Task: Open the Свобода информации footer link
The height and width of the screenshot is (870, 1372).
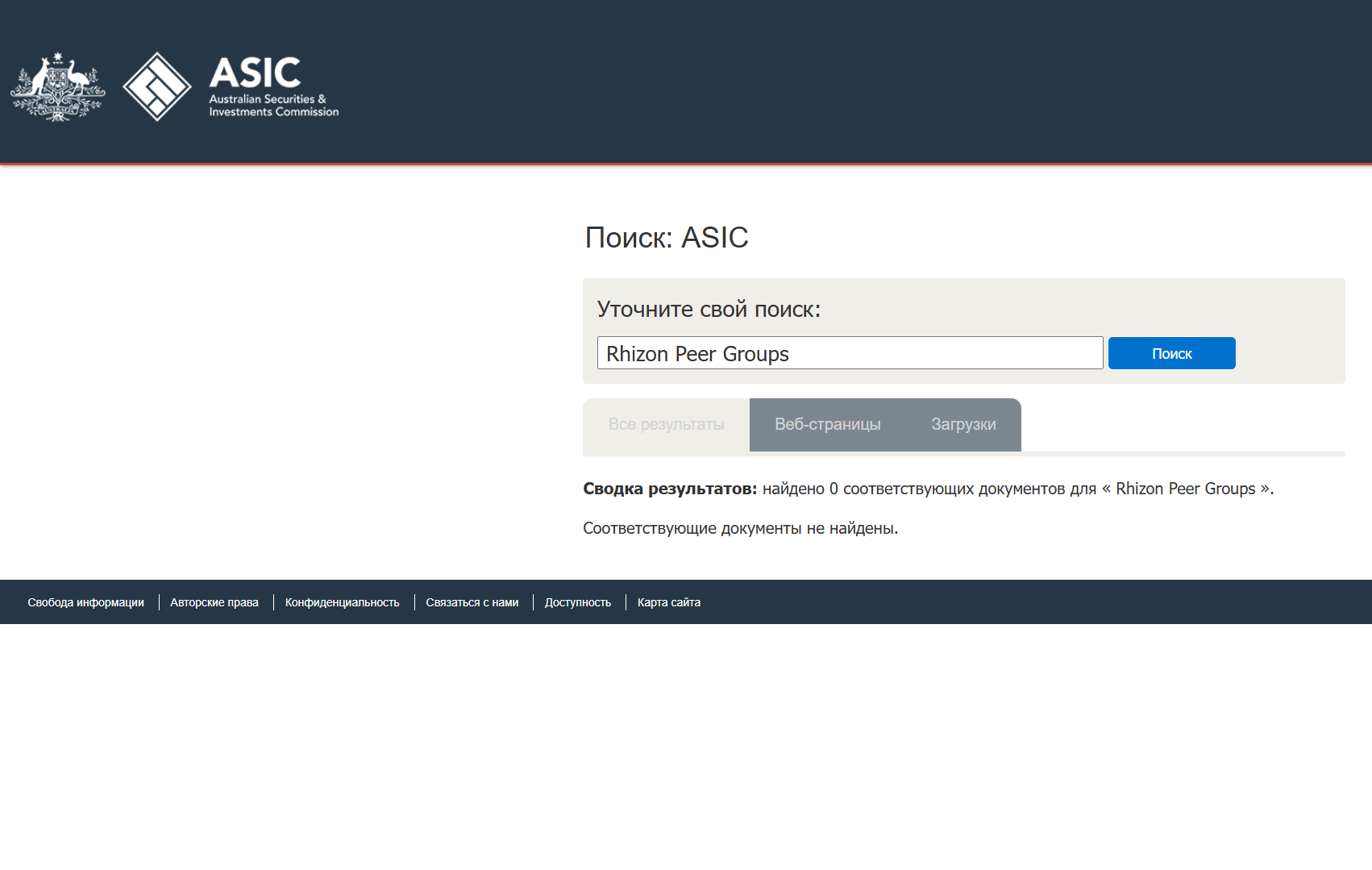Action: [85, 602]
